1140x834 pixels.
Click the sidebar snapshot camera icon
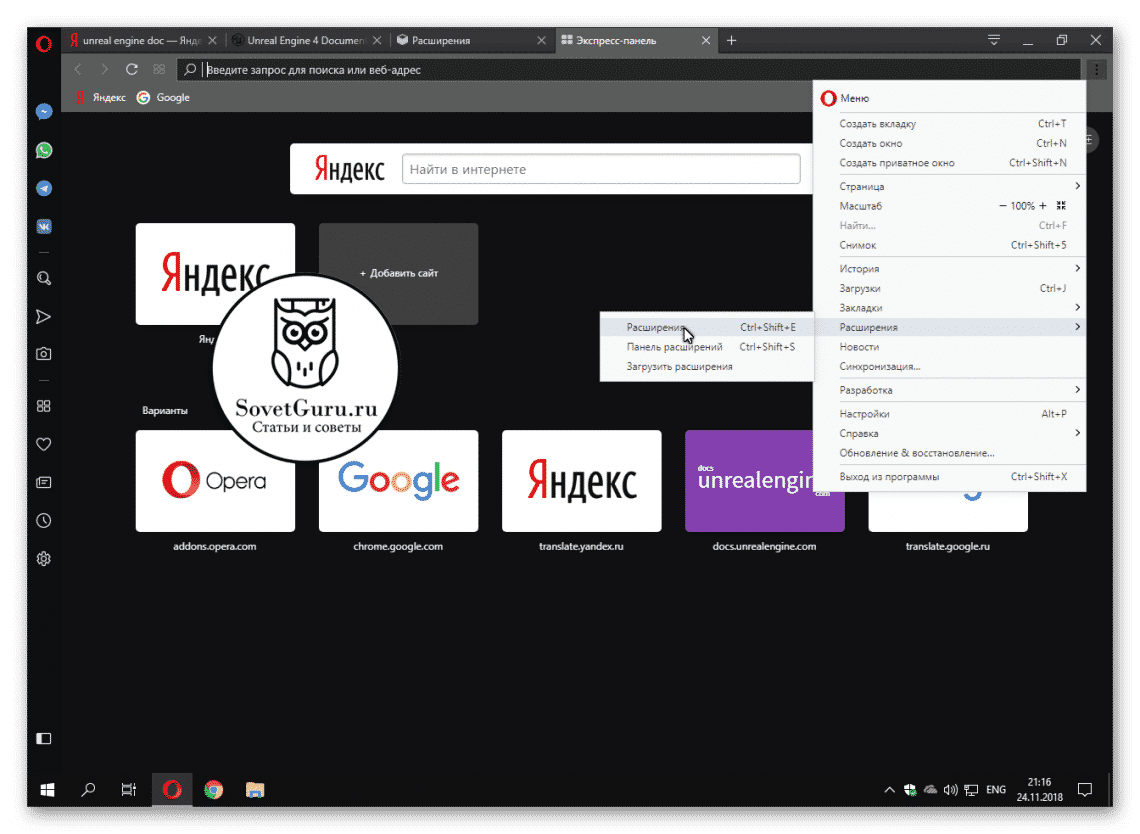coord(44,354)
